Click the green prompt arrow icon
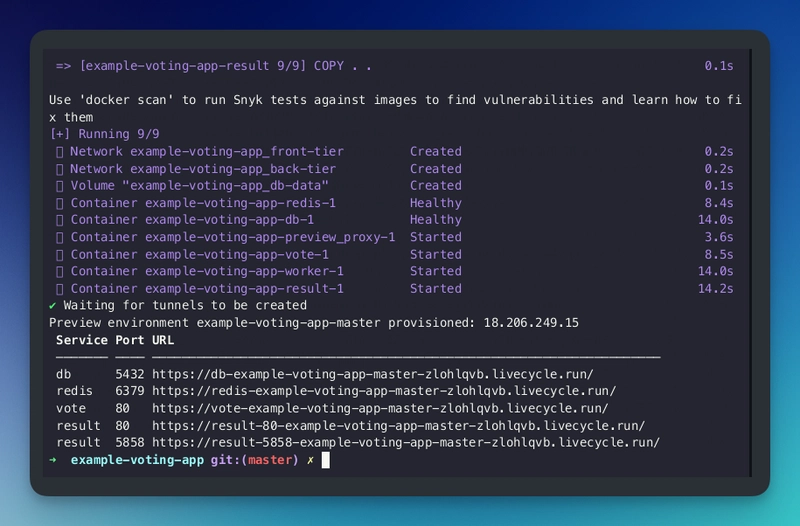The width and height of the screenshot is (800, 526). point(53,460)
